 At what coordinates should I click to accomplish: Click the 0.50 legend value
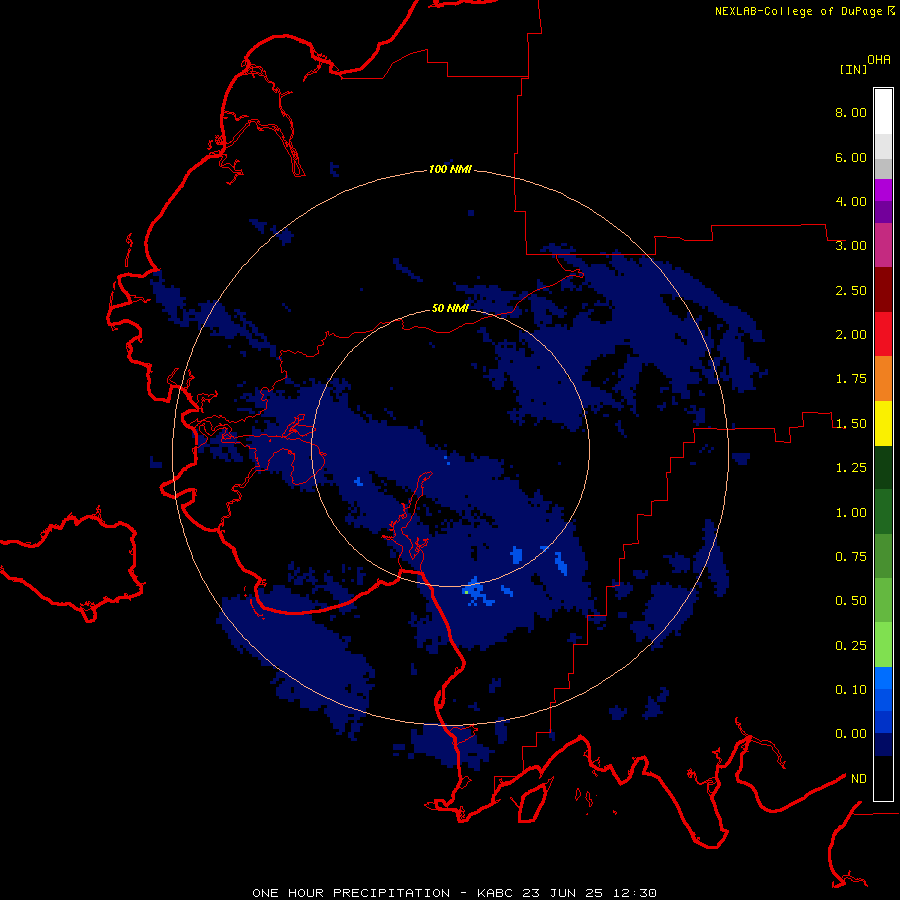click(851, 601)
